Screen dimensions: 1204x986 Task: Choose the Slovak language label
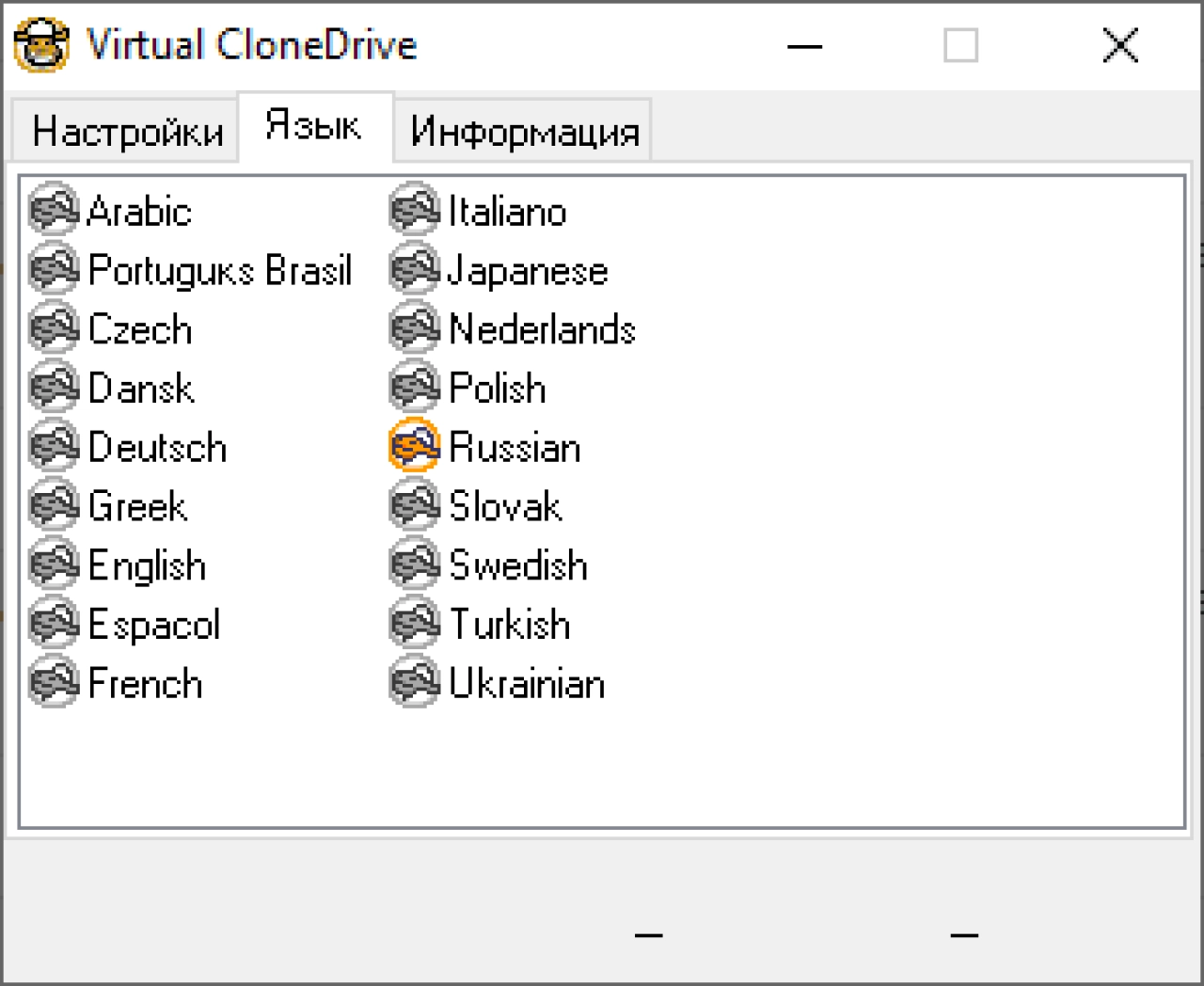pyautogui.click(x=505, y=507)
